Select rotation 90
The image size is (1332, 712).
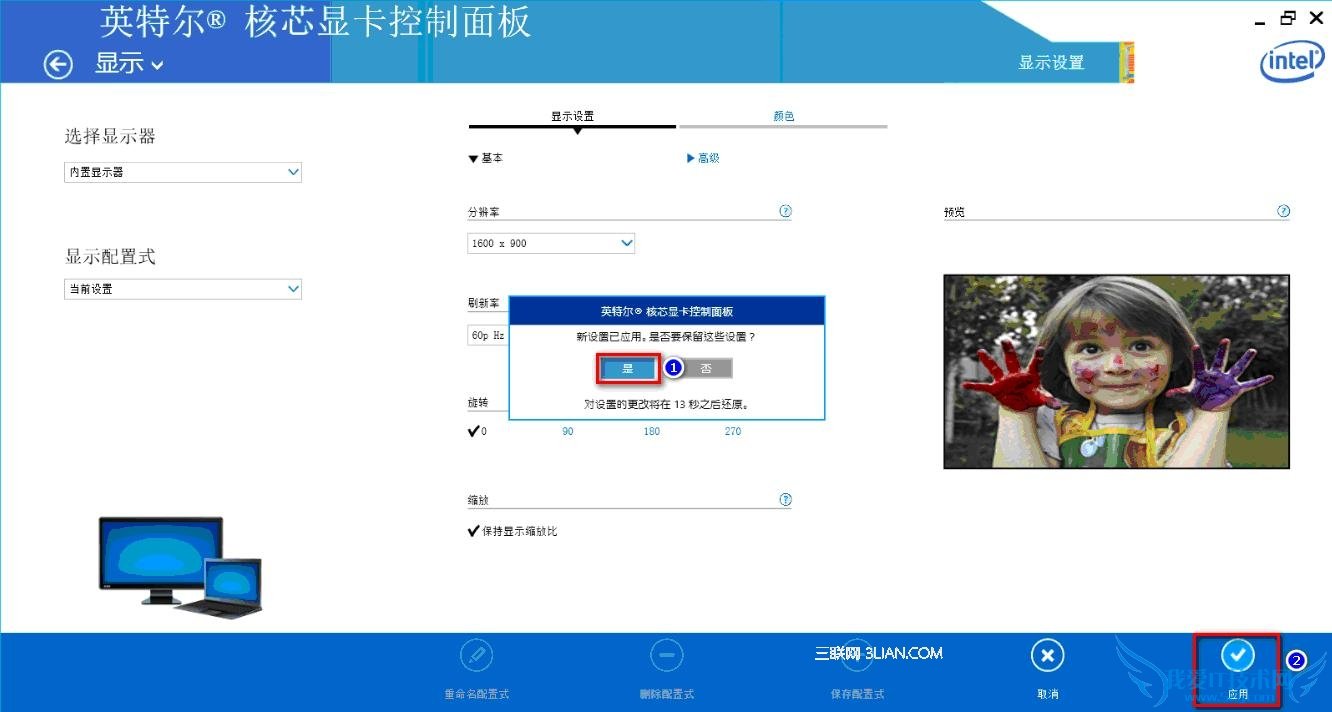point(568,432)
